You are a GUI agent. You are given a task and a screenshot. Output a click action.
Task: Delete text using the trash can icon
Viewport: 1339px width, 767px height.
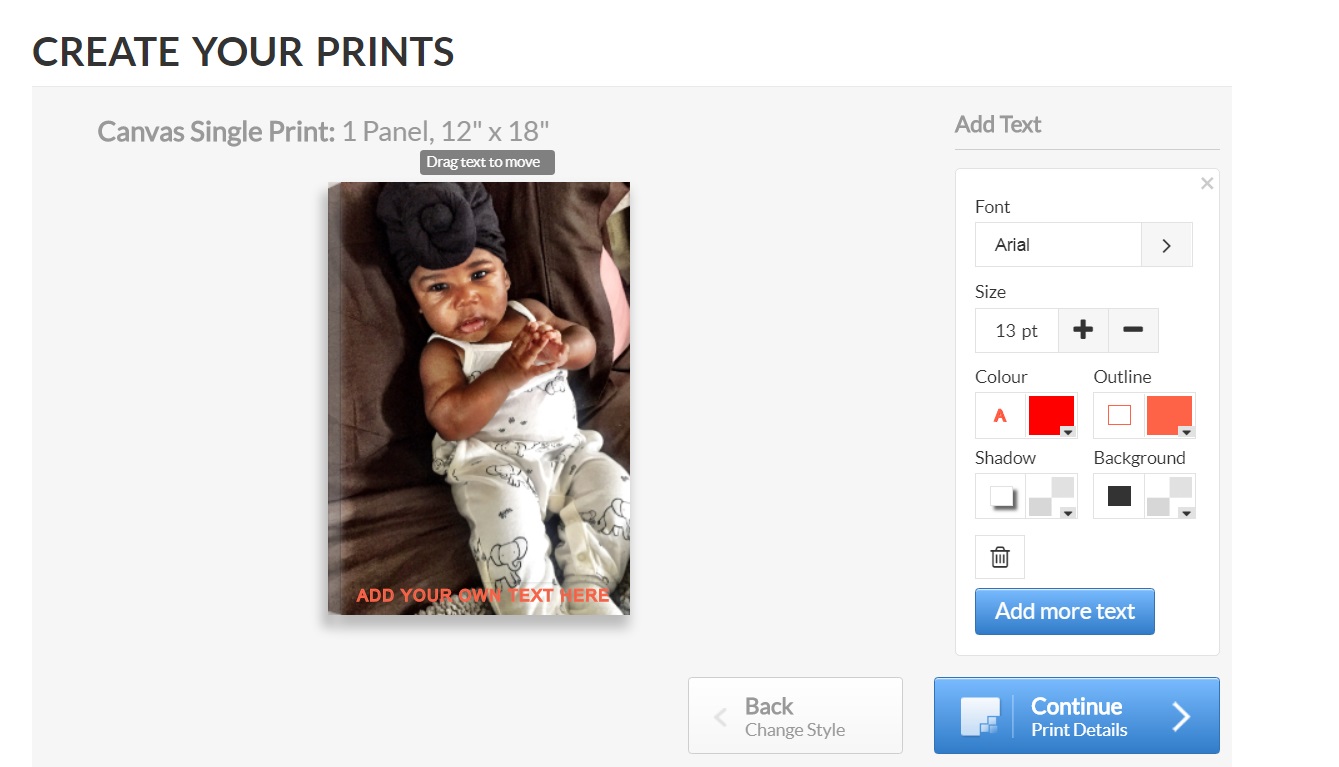(1000, 557)
